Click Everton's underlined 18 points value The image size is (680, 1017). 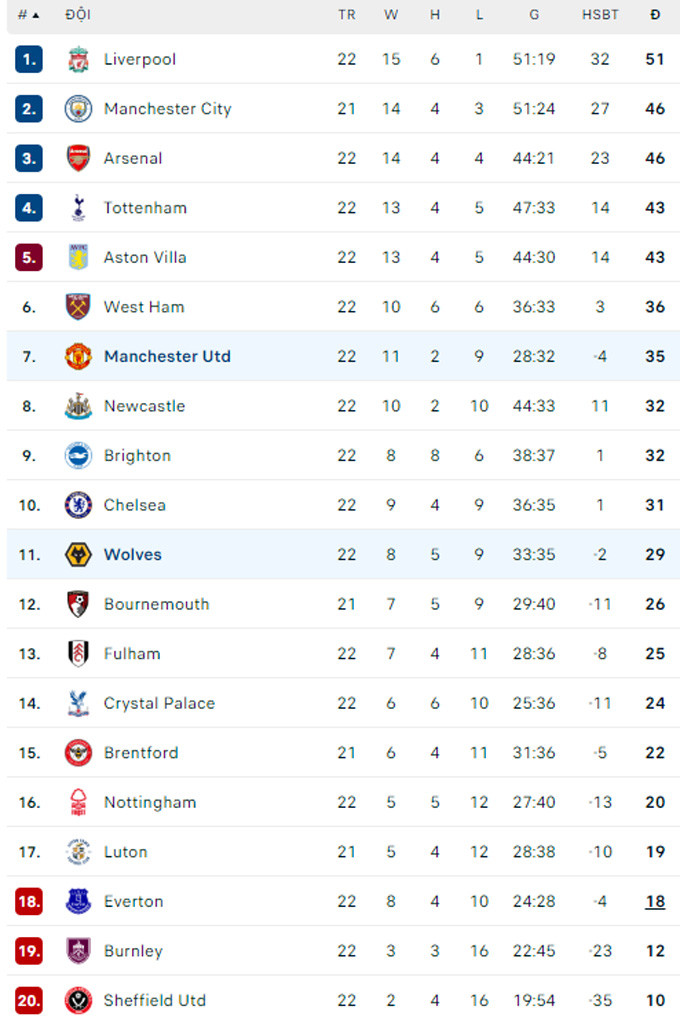point(655,902)
